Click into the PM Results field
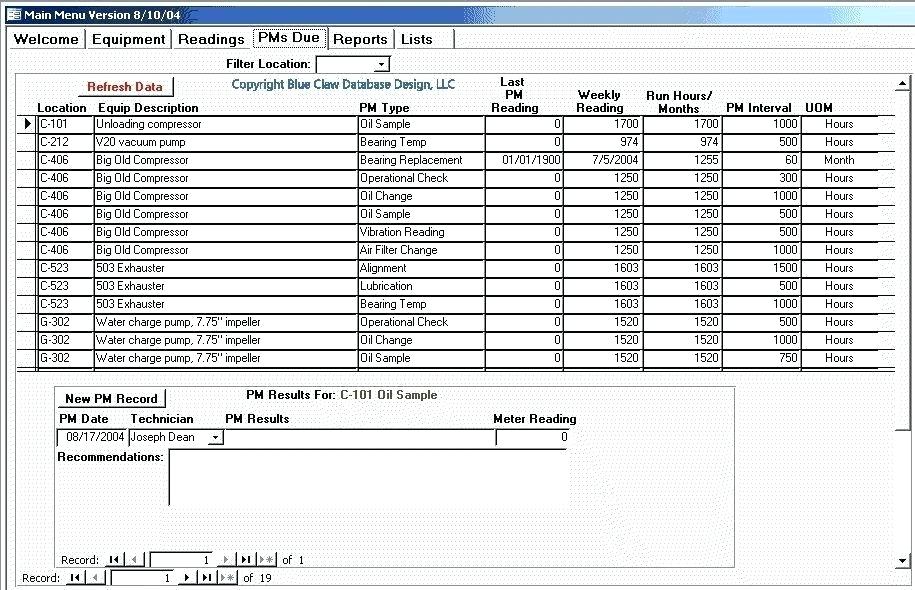This screenshot has width=915, height=590. 359,437
